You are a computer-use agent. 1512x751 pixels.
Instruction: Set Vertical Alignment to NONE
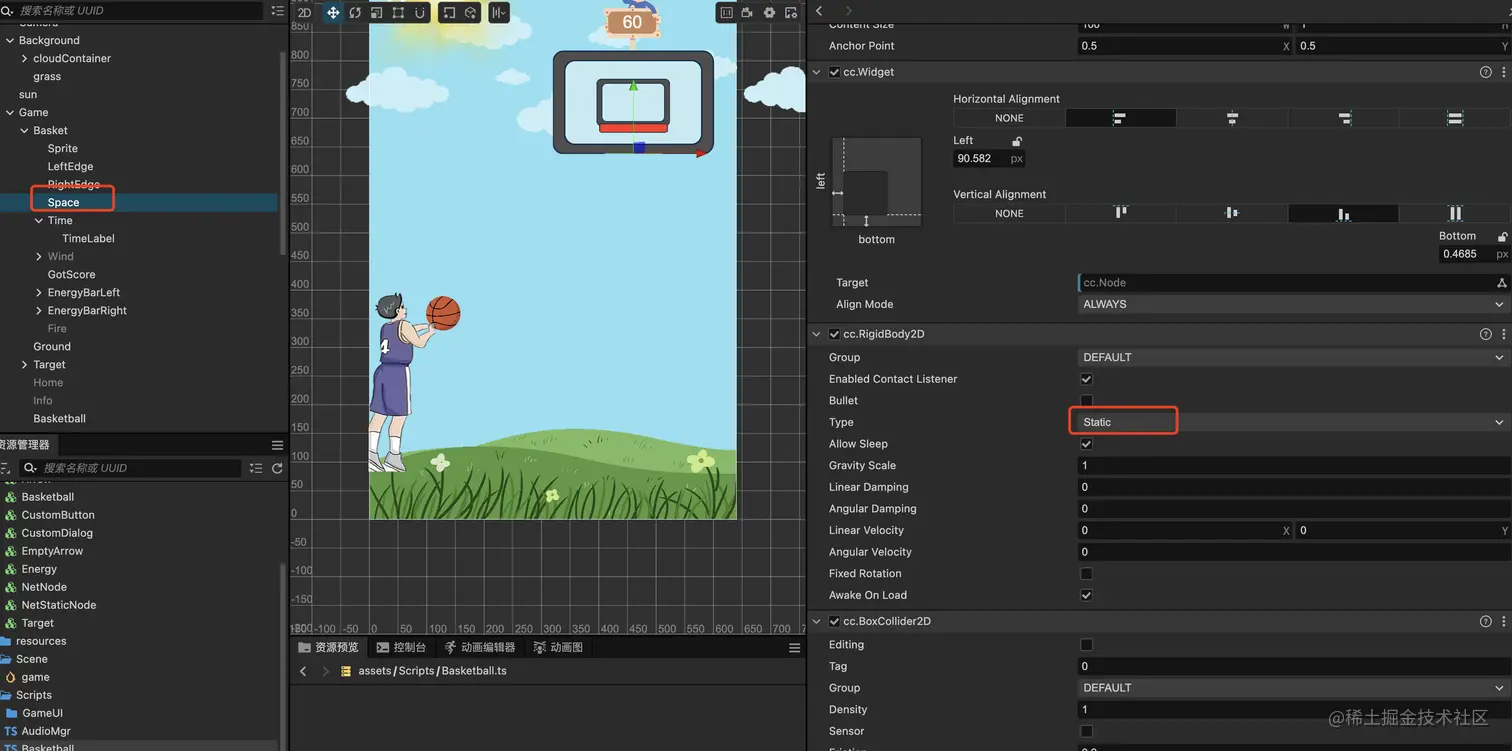[1009, 213]
